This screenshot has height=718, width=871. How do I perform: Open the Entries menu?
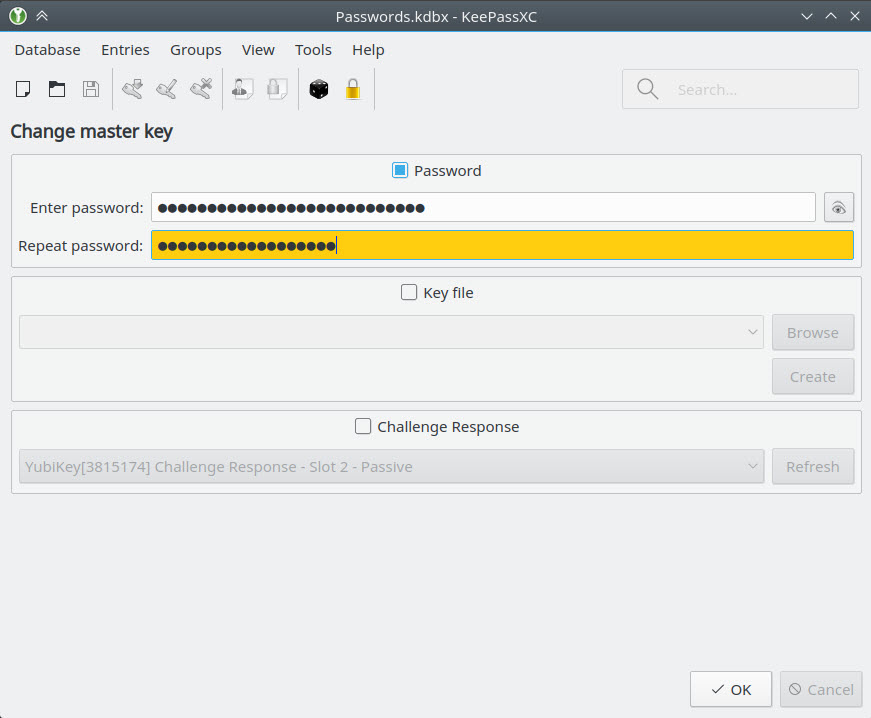click(125, 50)
